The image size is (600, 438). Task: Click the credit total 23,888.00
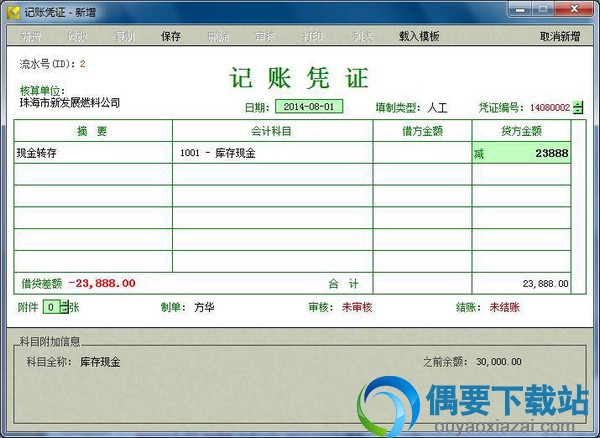tap(545, 284)
